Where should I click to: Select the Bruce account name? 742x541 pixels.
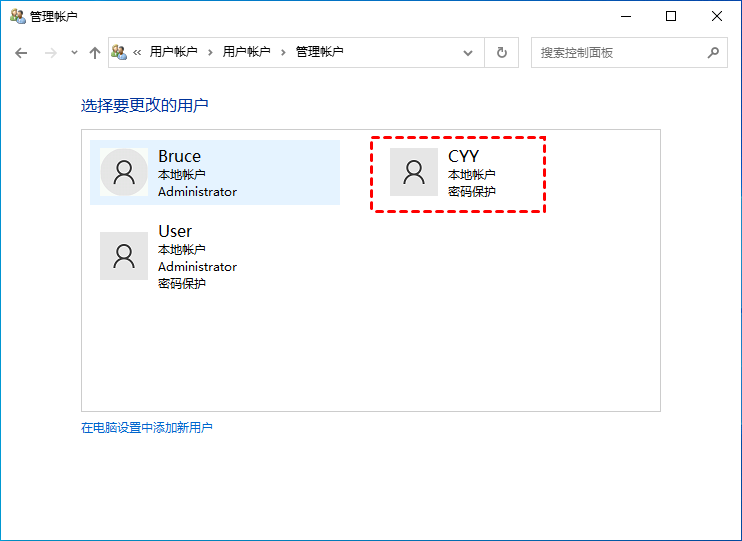click(x=179, y=156)
